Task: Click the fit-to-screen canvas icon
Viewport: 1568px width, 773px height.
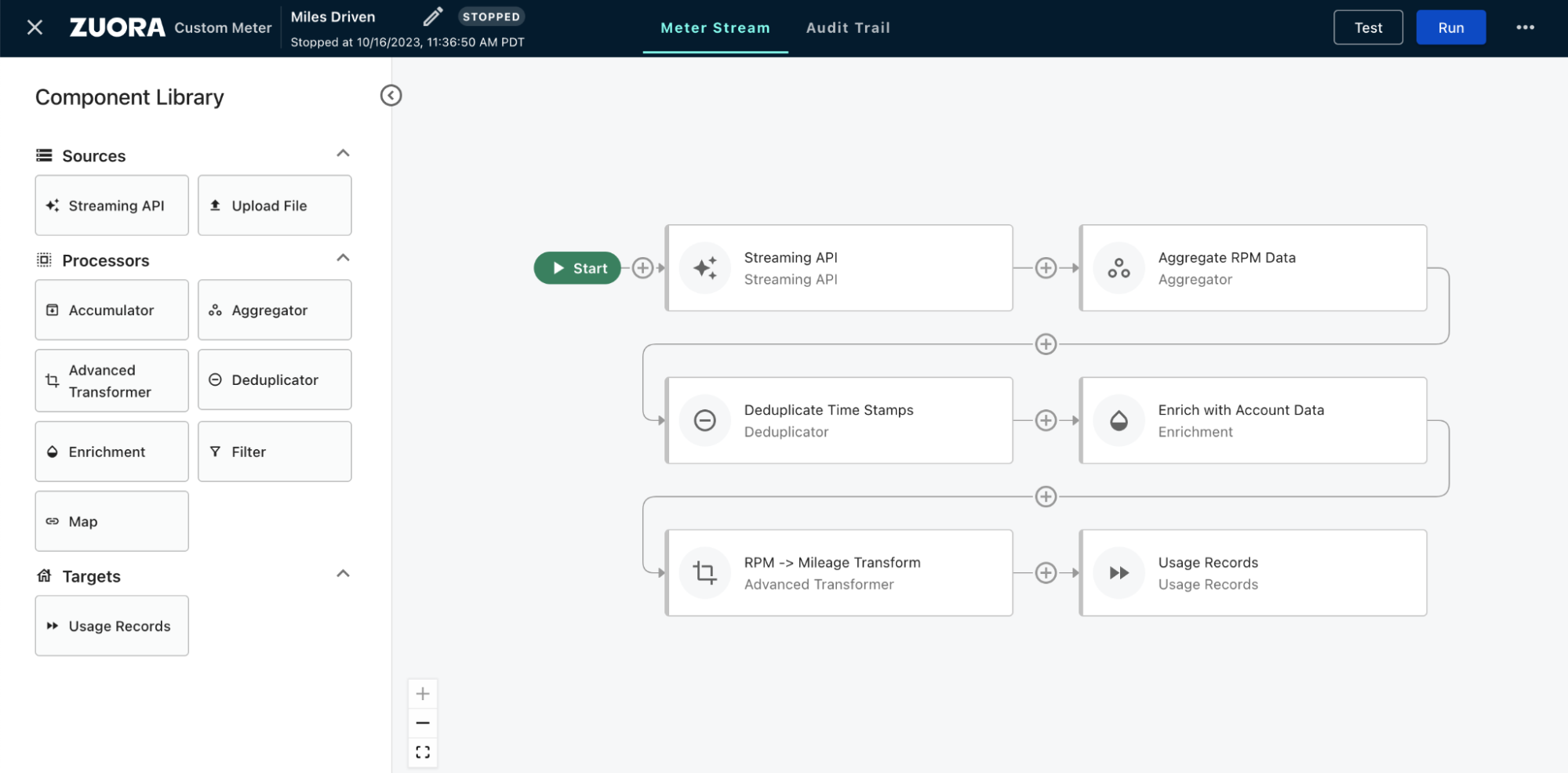Action: click(x=423, y=752)
